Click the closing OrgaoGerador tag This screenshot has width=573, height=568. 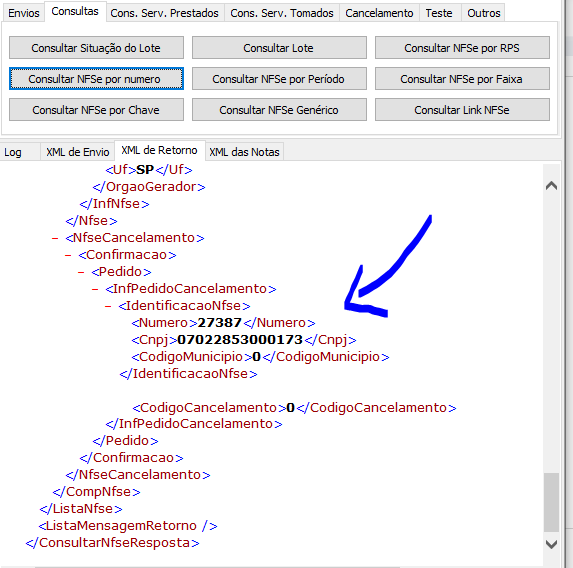click(149, 187)
